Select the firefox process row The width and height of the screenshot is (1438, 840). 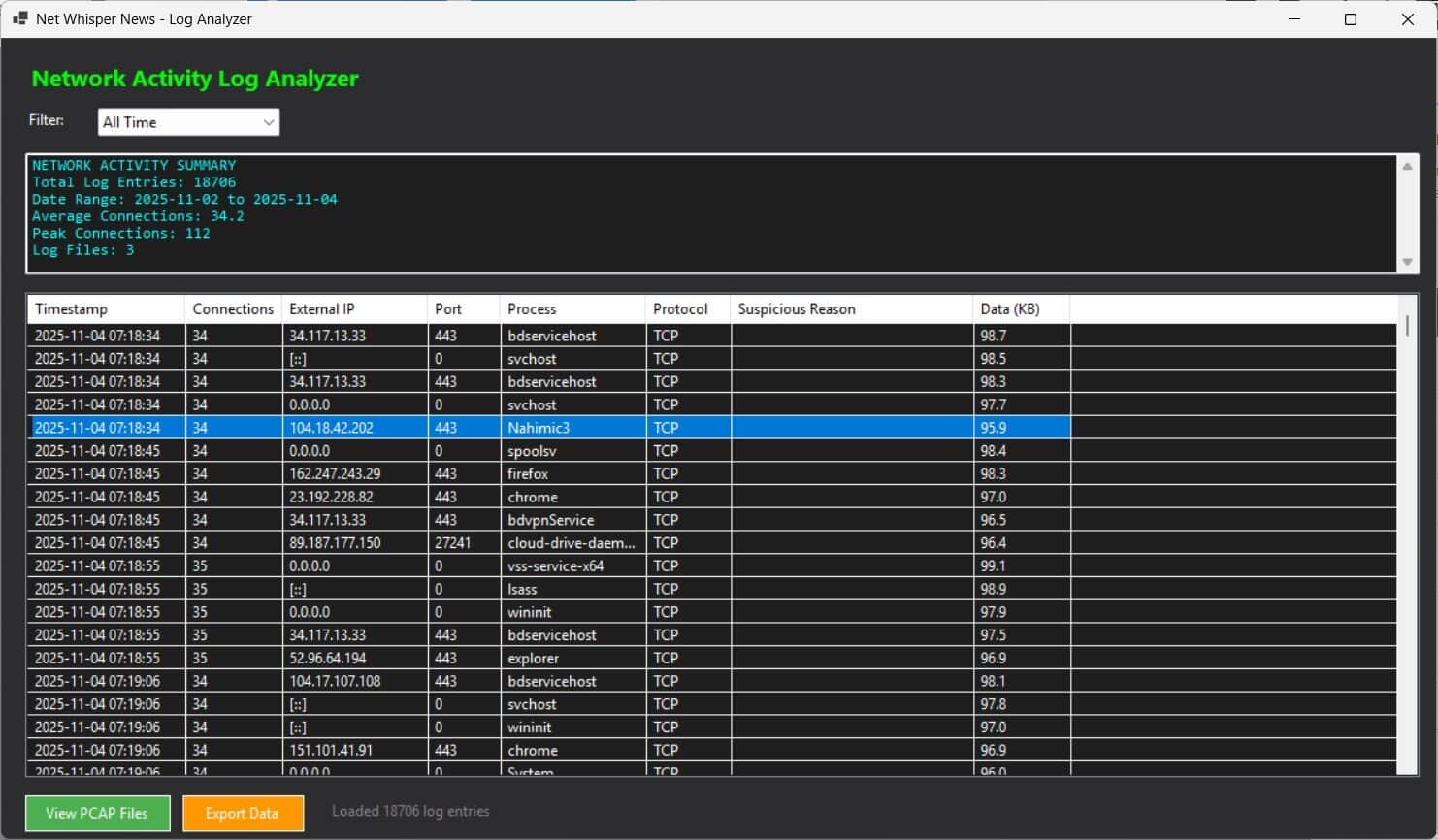click(528, 474)
